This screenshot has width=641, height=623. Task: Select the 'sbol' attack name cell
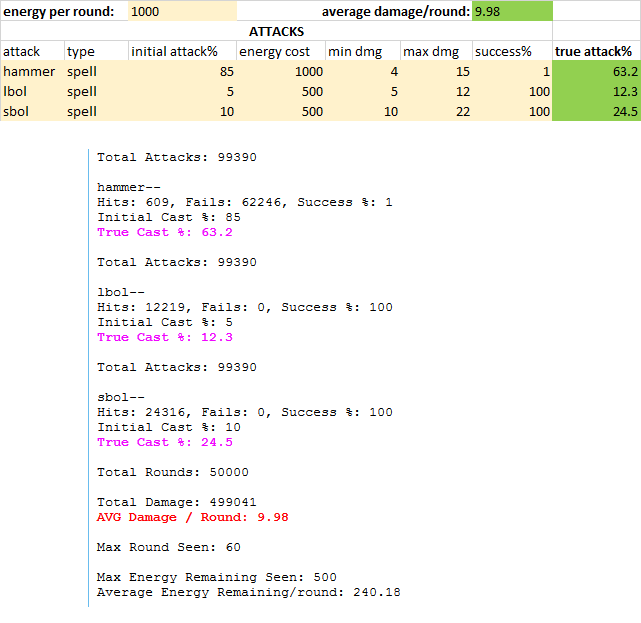click(x=32, y=111)
